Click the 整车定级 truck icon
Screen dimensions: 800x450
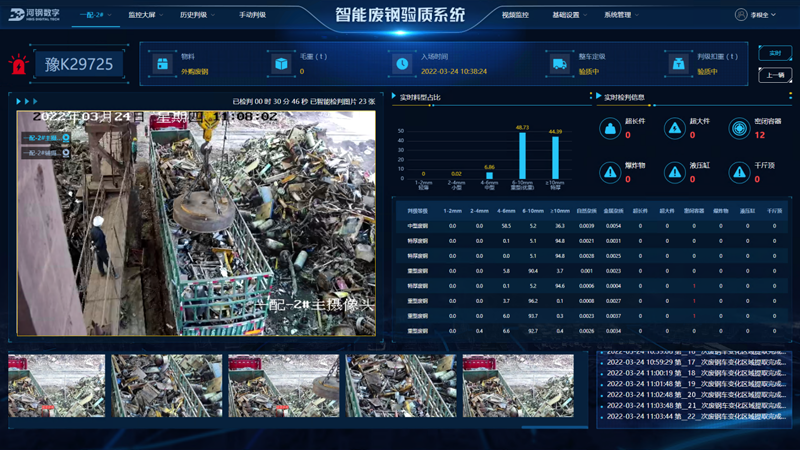coord(559,64)
